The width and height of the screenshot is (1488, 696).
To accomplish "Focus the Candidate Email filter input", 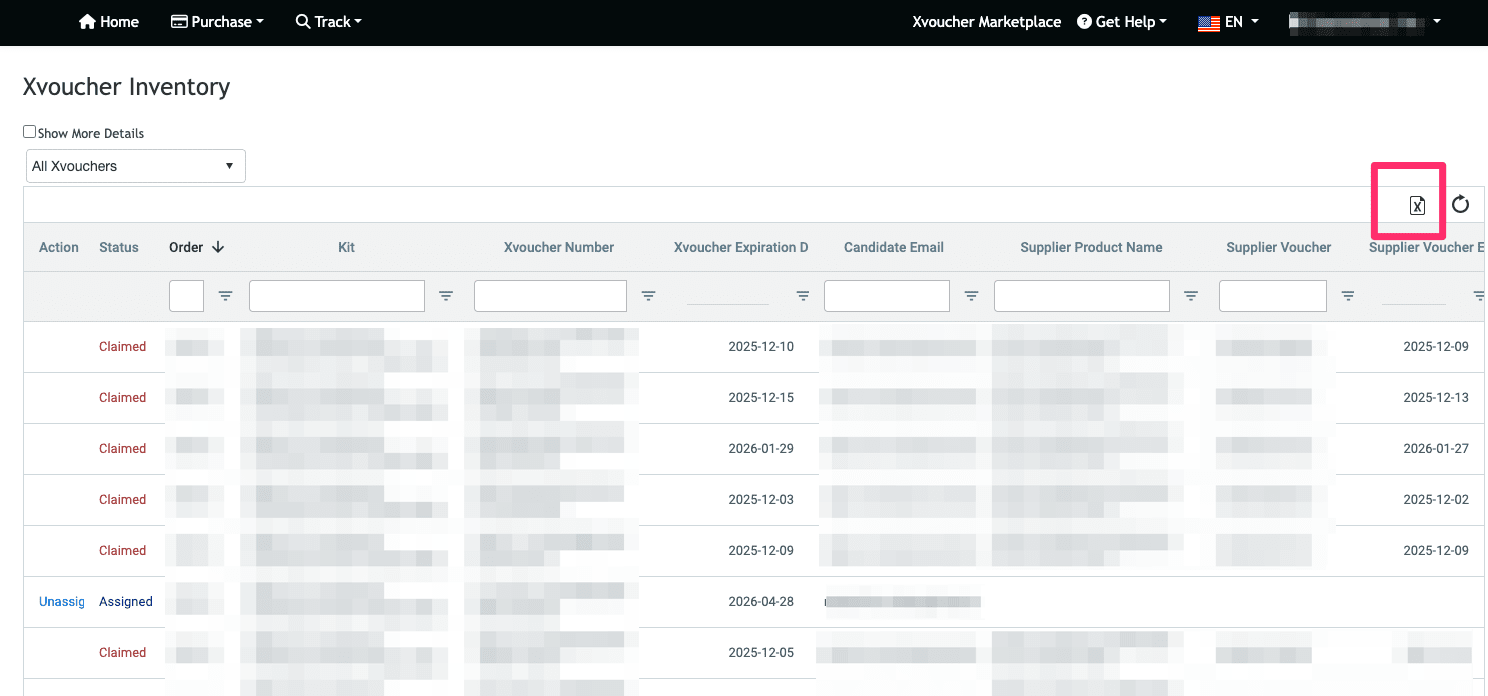I will 887,296.
